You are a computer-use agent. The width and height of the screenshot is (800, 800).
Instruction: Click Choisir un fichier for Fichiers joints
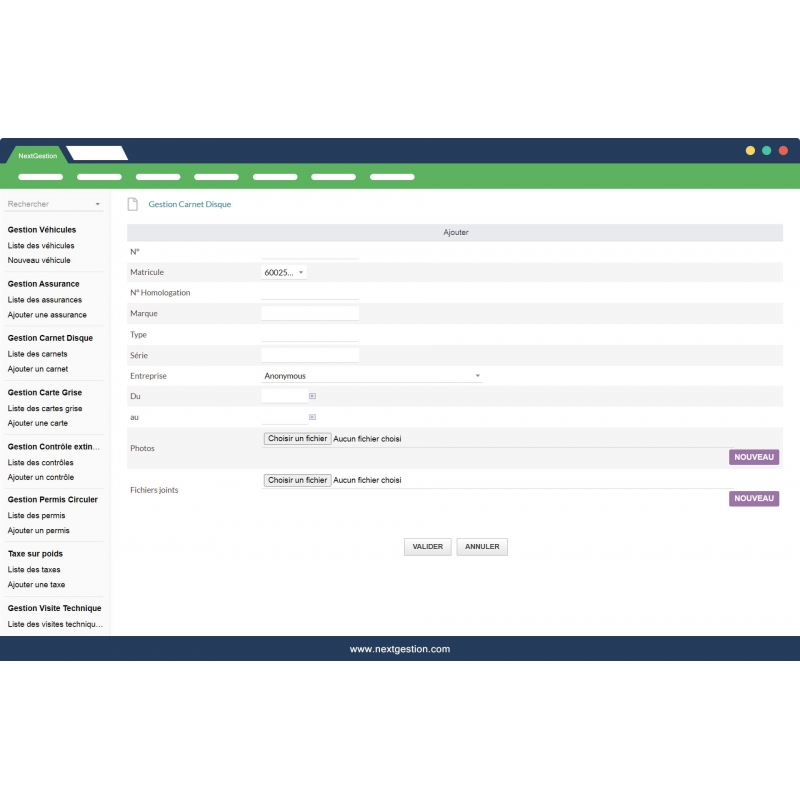click(297, 480)
